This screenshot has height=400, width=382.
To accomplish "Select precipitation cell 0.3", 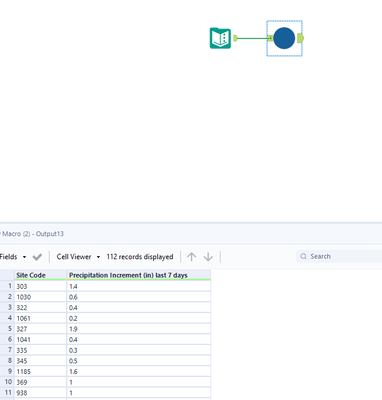I will [139, 350].
